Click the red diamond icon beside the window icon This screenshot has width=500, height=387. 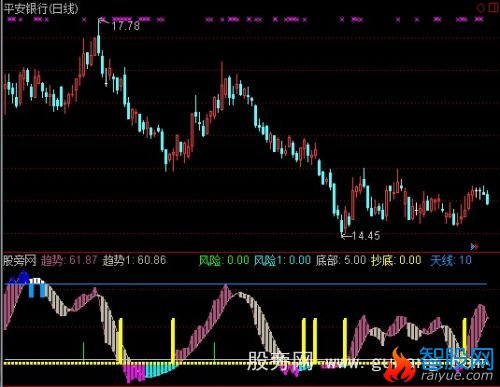click(480, 8)
